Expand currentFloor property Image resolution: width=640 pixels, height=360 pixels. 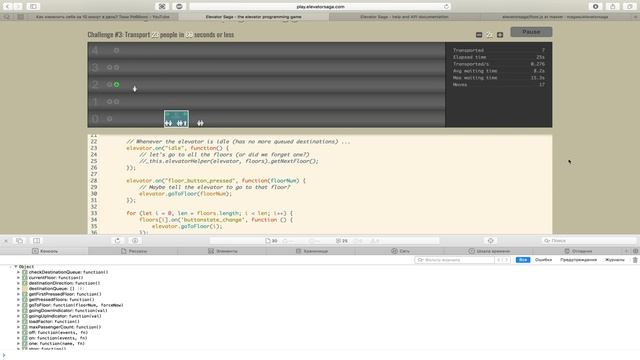(x=18, y=278)
